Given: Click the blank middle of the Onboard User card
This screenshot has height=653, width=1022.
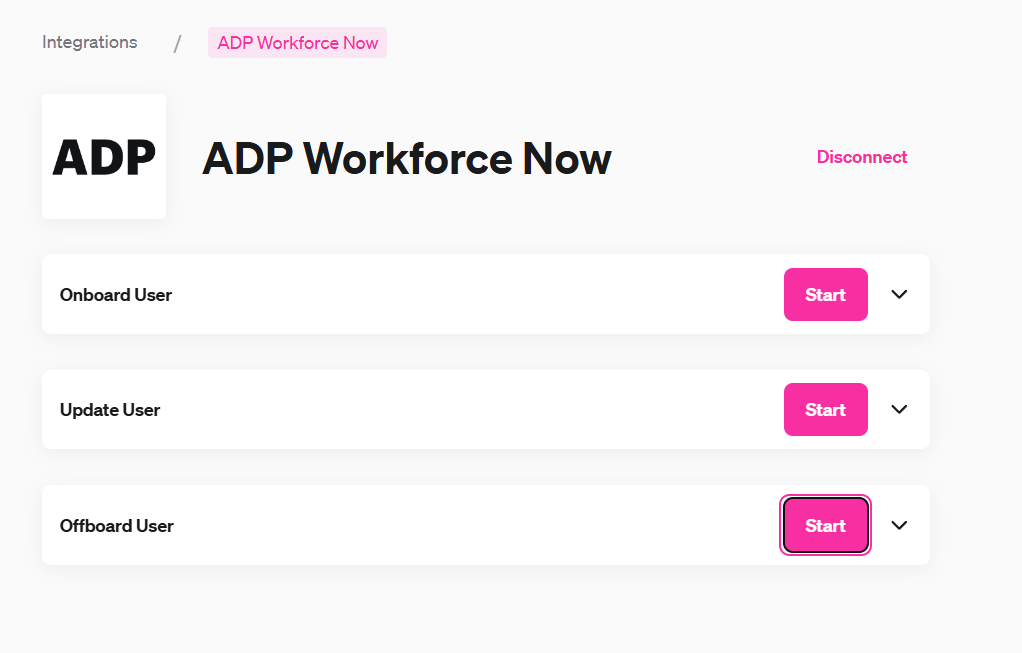Looking at the screenshot, I should (x=476, y=295).
